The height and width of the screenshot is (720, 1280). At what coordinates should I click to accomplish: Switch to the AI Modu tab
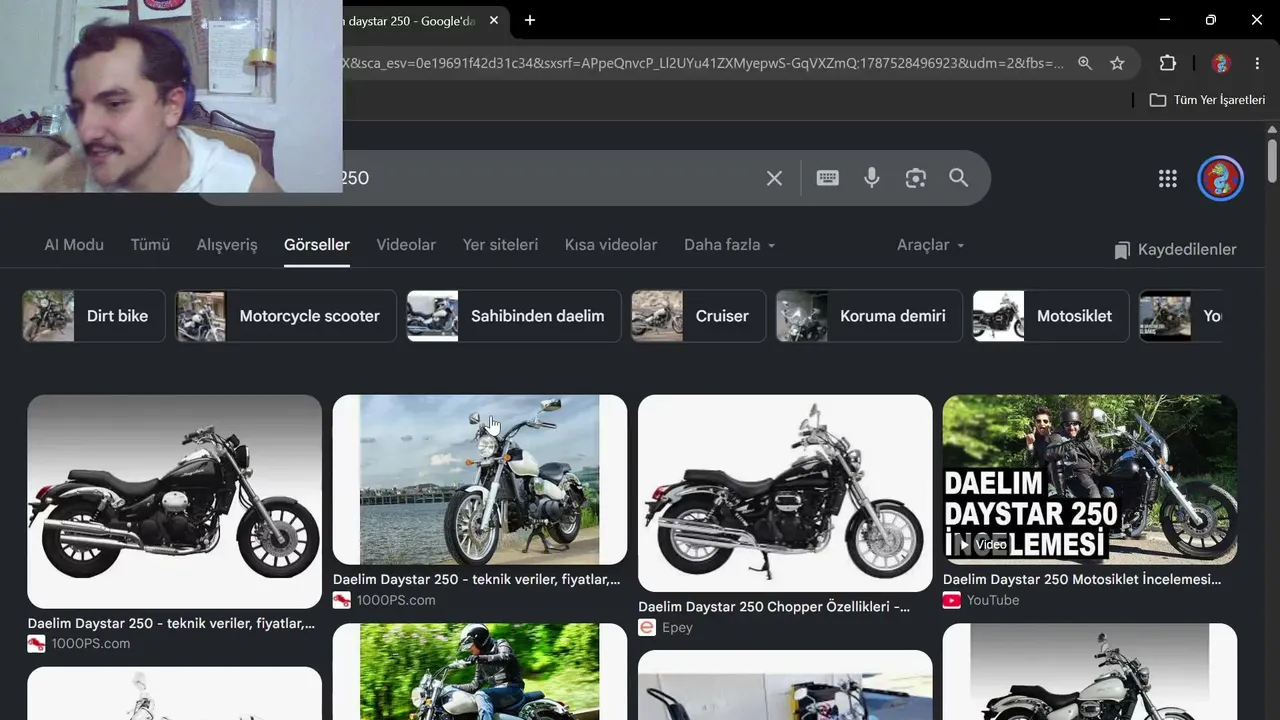point(74,245)
